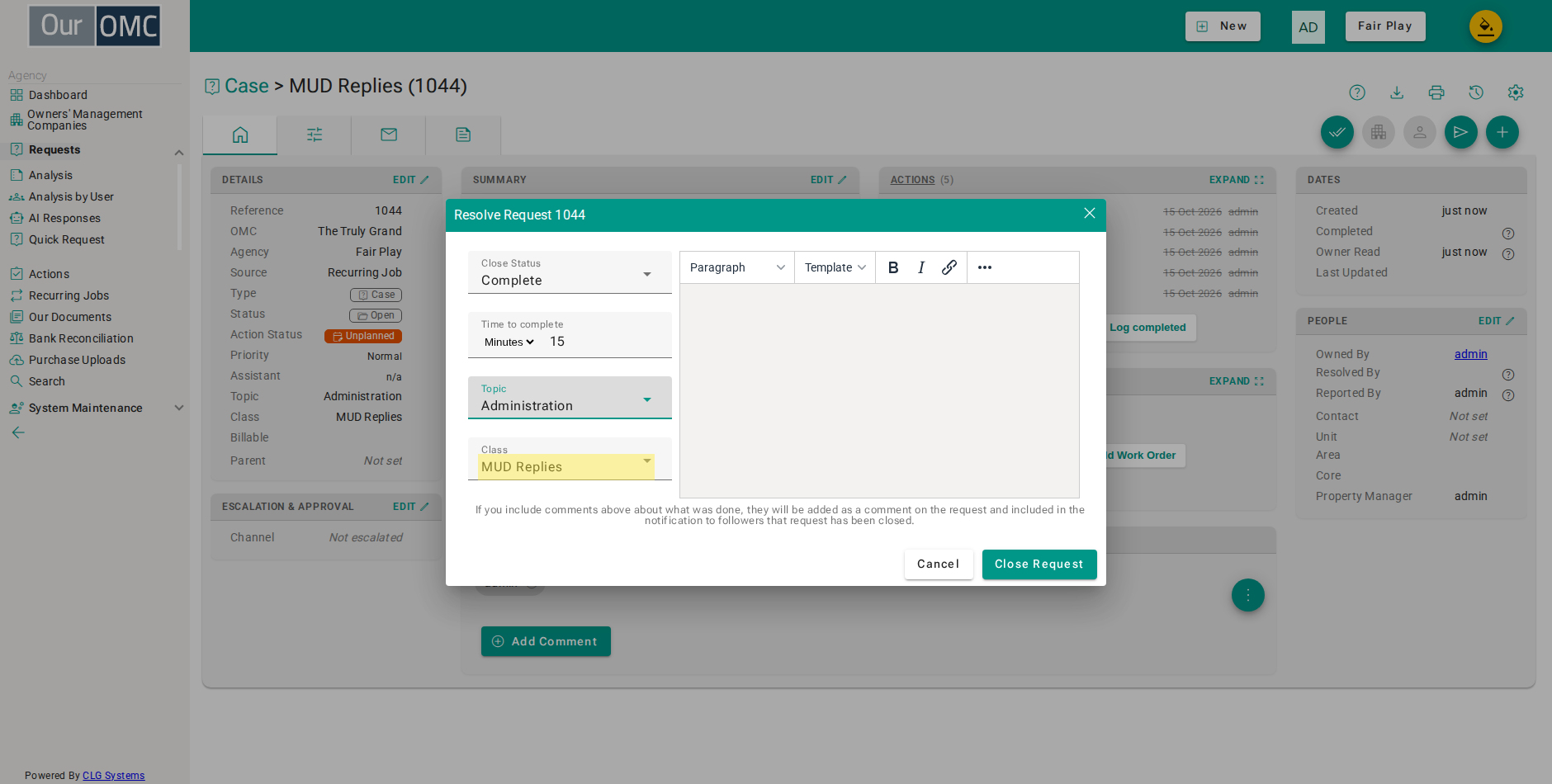Open the Paragraph style dropdown
Image resolution: width=1552 pixels, height=784 pixels.
736,267
